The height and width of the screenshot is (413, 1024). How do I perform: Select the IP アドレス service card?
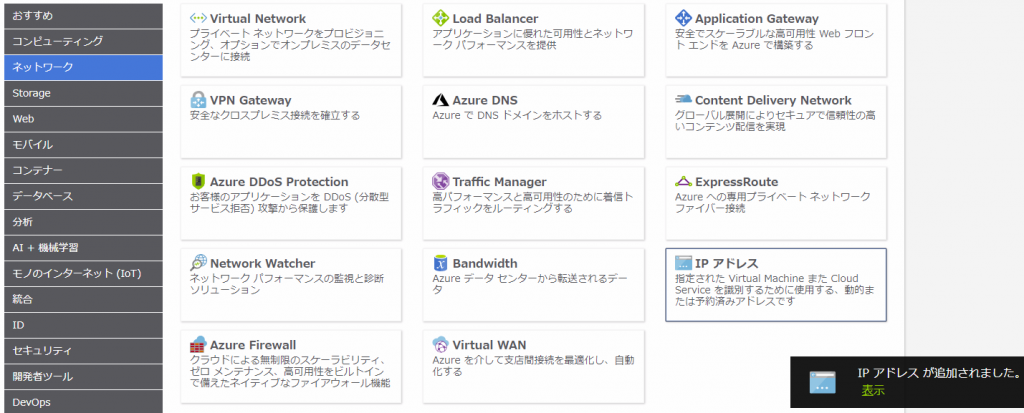[x=775, y=285]
